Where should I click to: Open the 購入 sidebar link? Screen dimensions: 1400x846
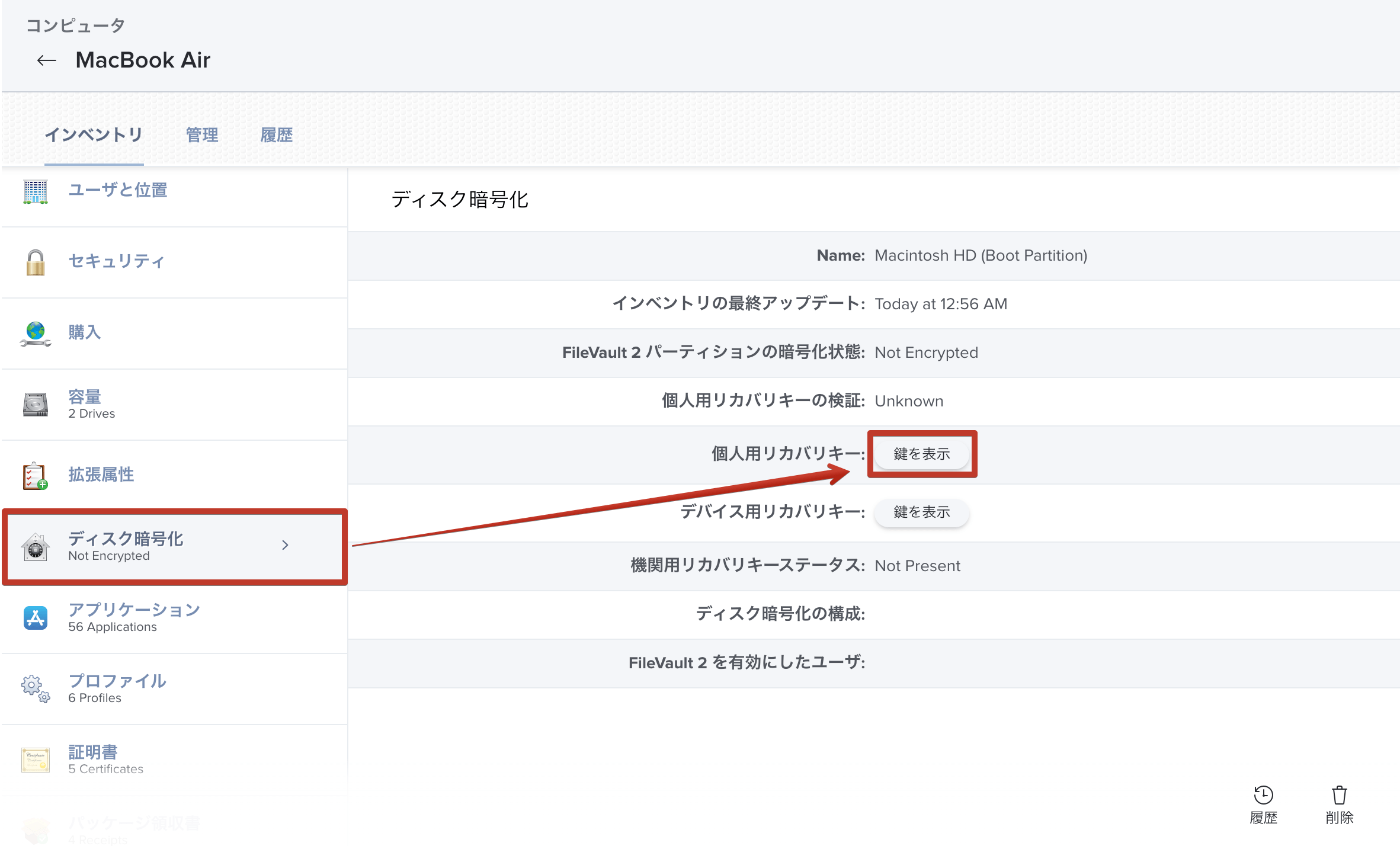(85, 332)
